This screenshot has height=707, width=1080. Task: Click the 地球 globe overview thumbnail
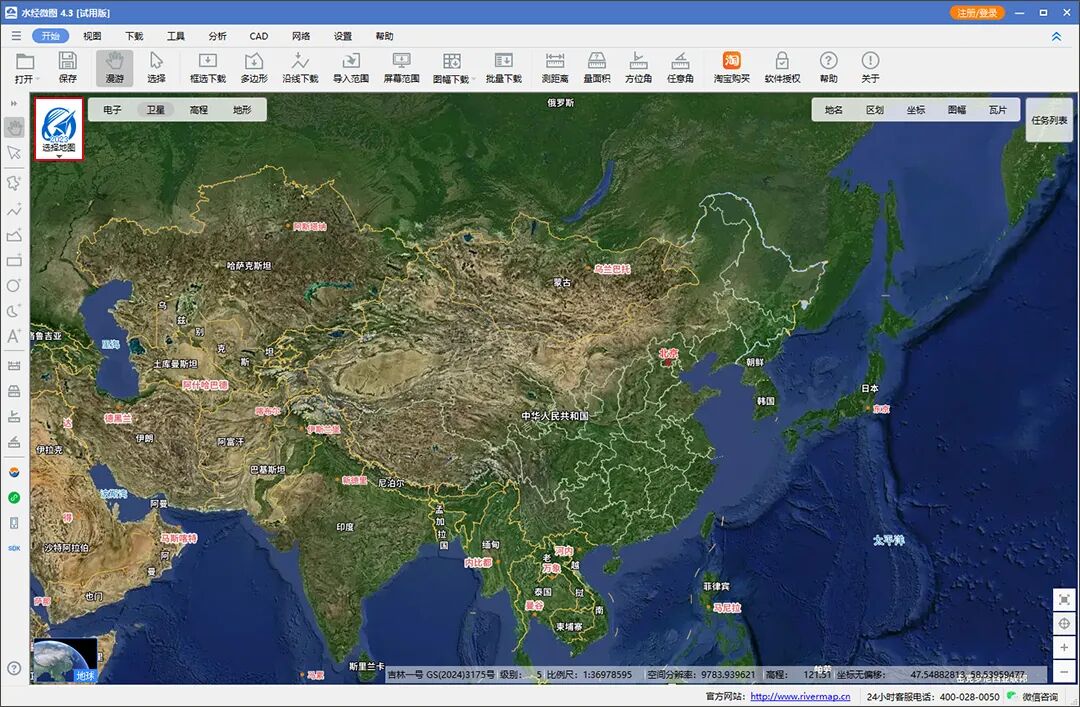click(x=65, y=660)
